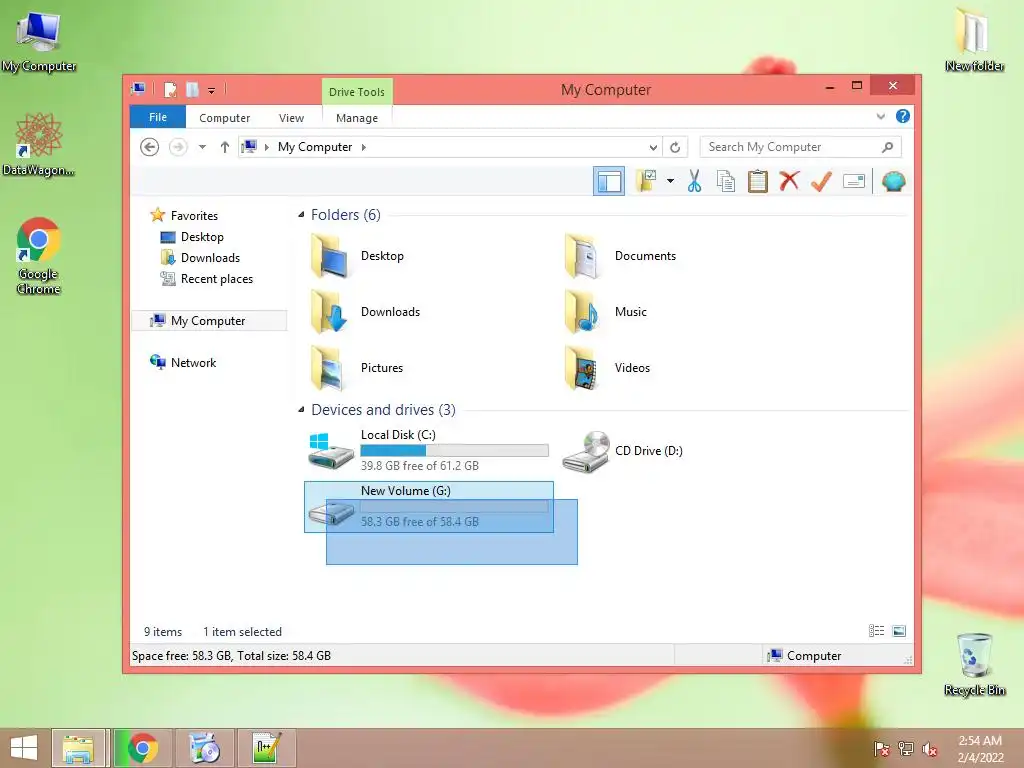Screen dimensions: 1024x768
Task: Toggle the navigation pane layout button
Action: click(x=609, y=181)
